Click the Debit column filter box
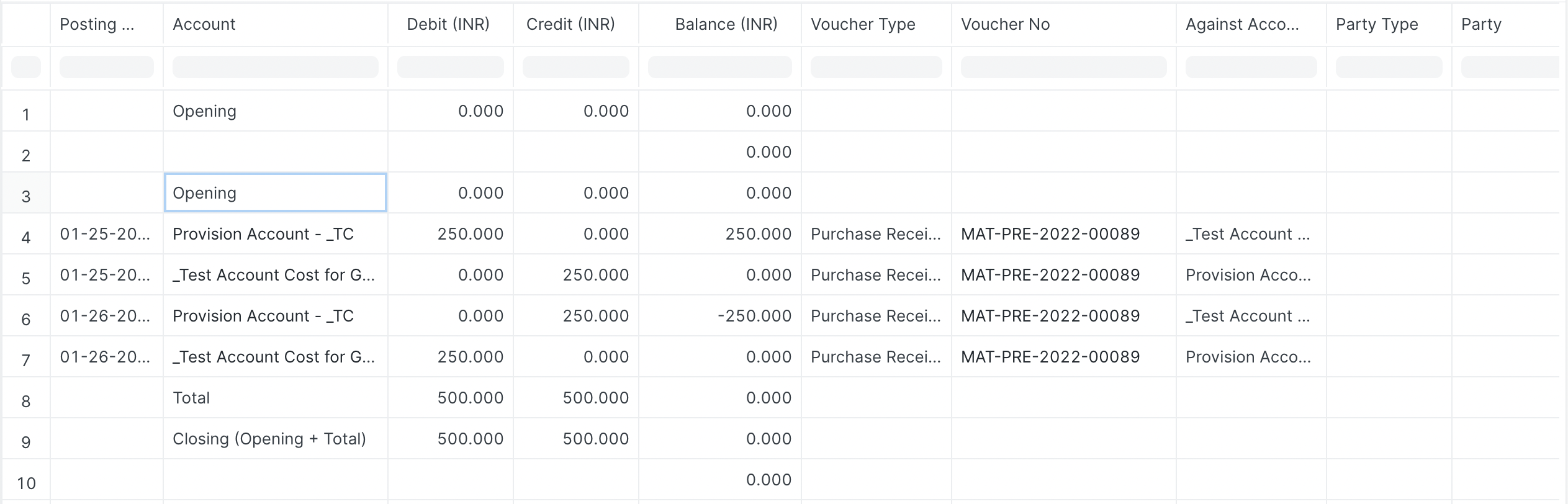 (450, 67)
